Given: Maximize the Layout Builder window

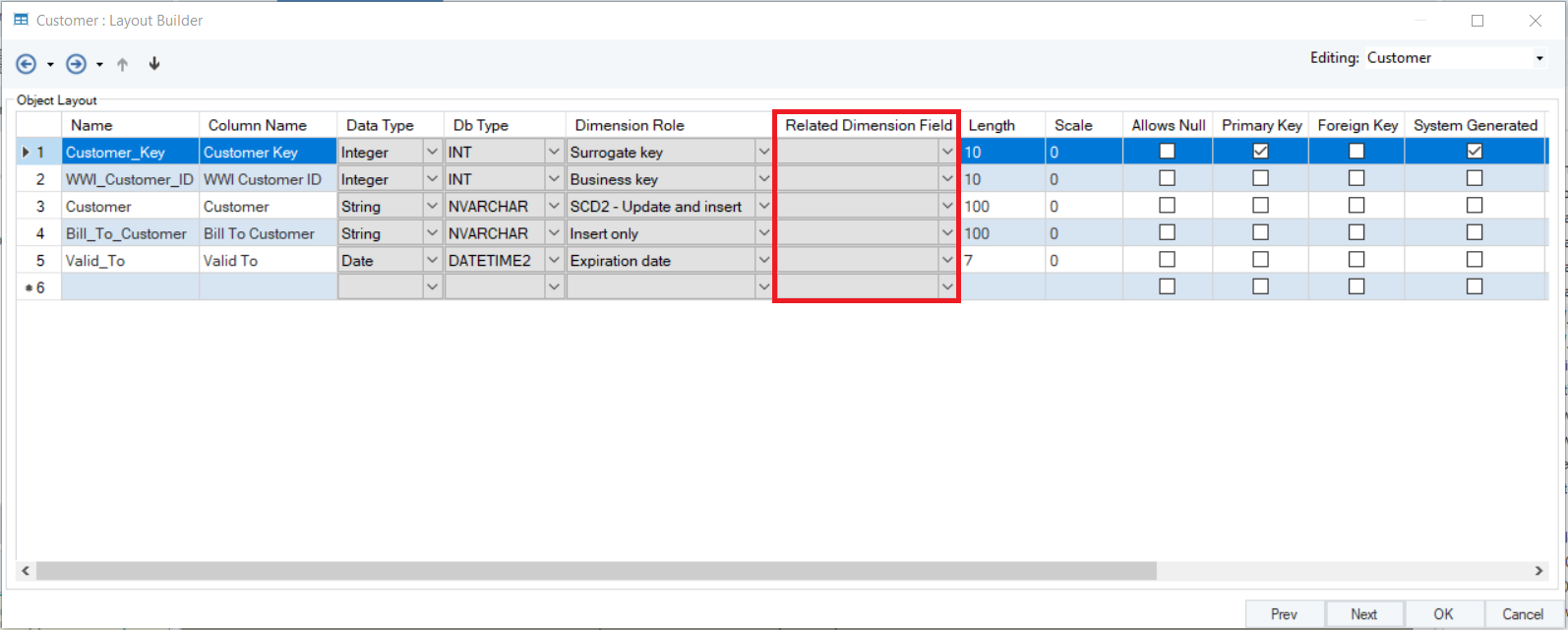Looking at the screenshot, I should click(1477, 21).
